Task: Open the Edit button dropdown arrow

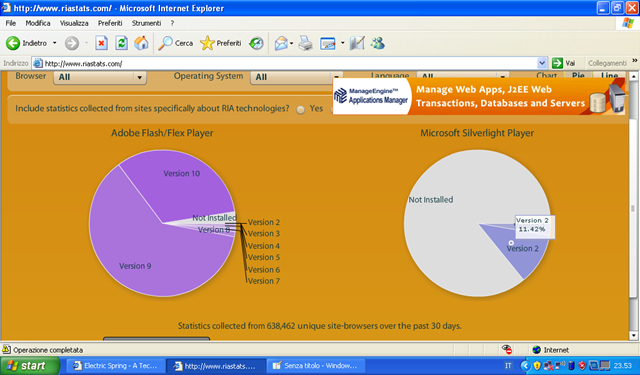Action: click(x=342, y=43)
